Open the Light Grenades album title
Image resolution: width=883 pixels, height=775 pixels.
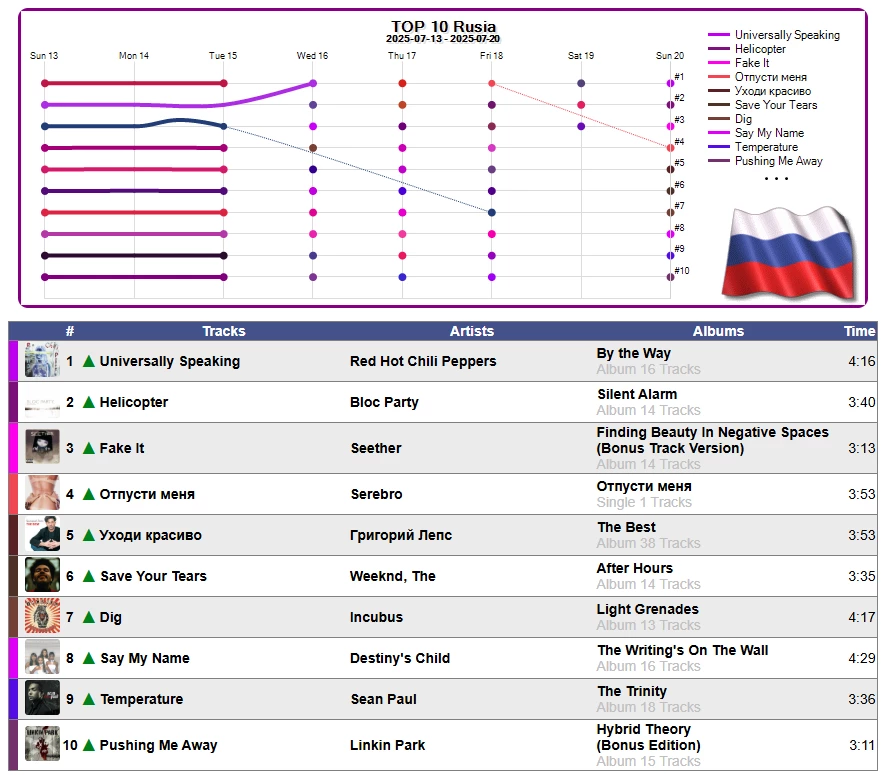[648, 609]
